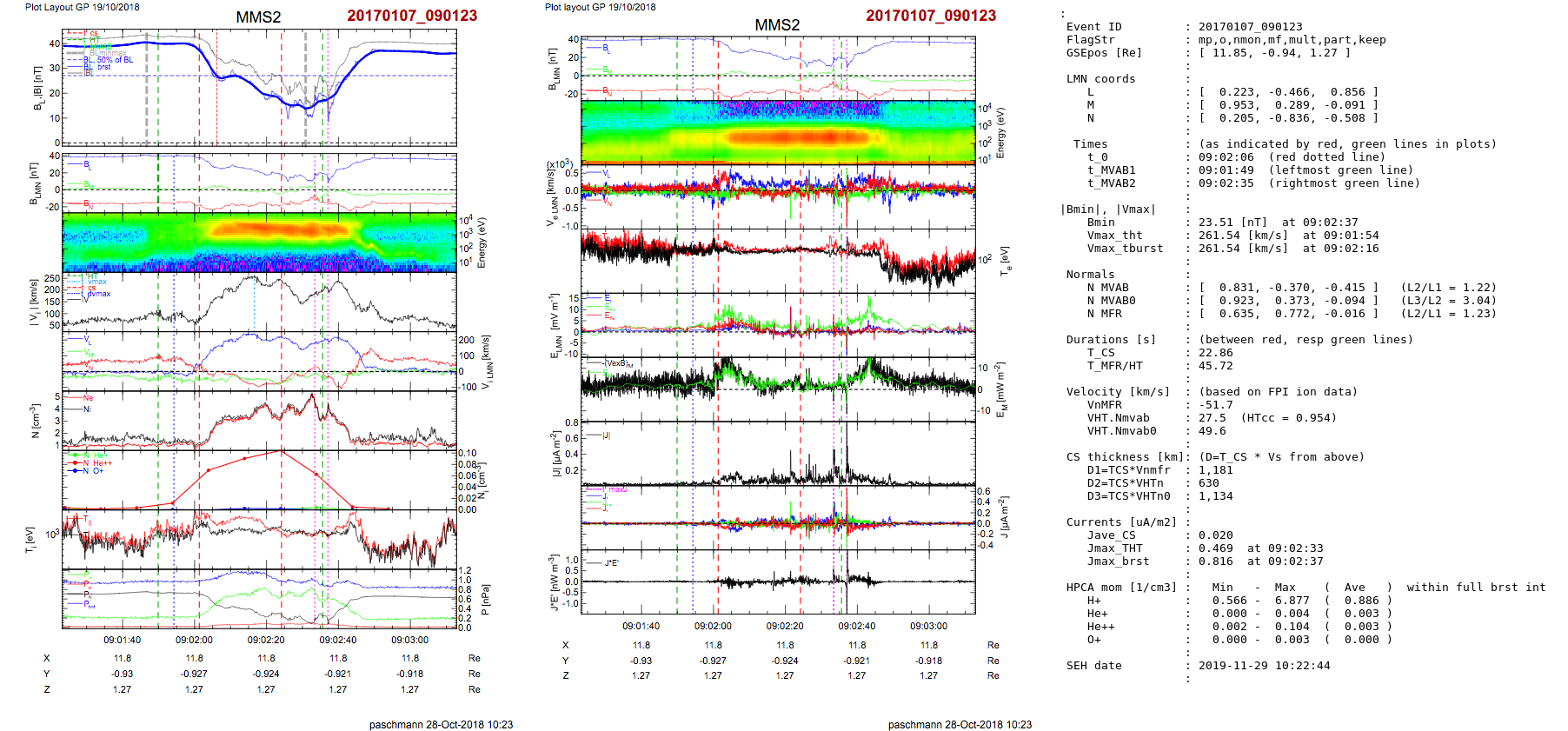Click 'Plot Layout GP 19/10/2018' above left plot

(x=82, y=7)
